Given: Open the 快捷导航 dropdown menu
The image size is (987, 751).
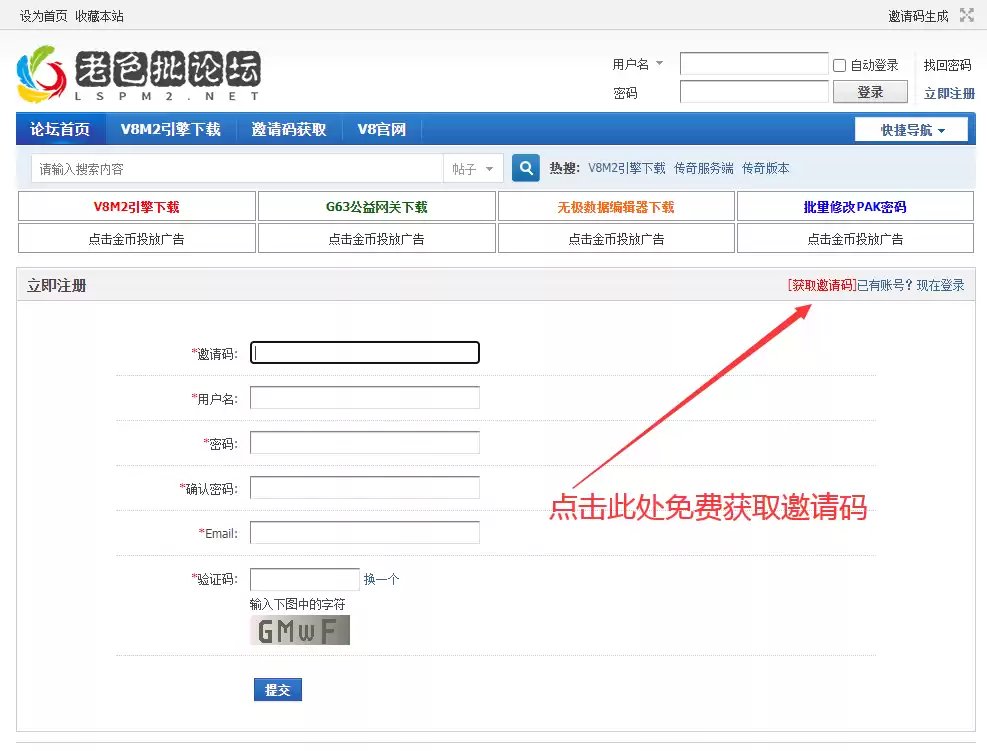Looking at the screenshot, I should click(910, 128).
